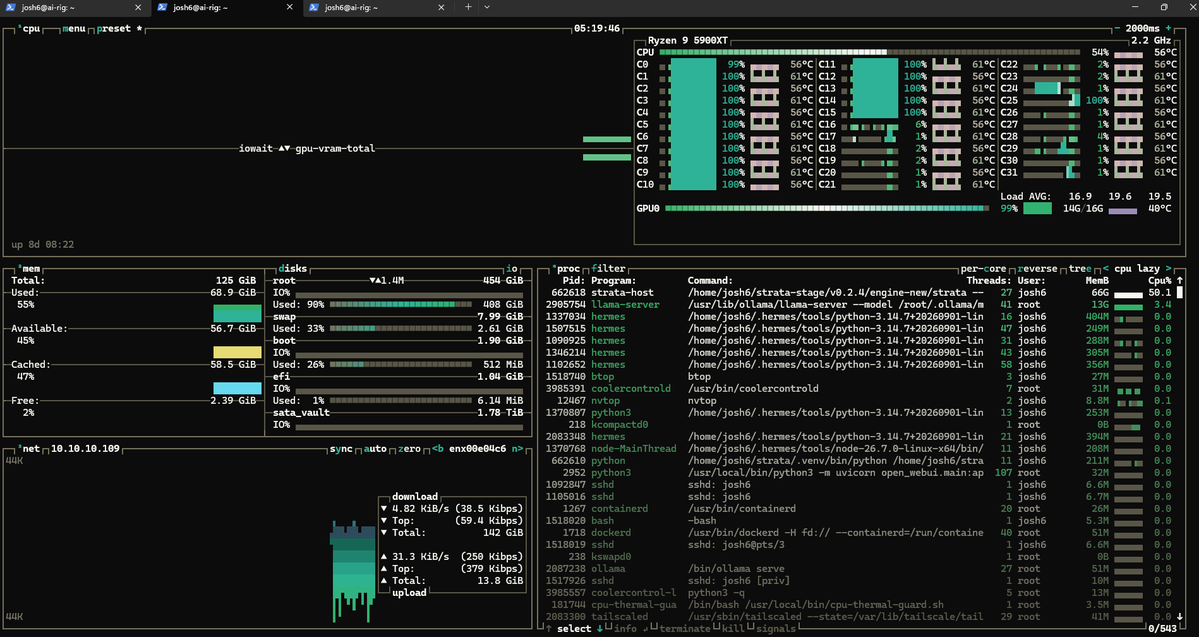Select the ollama serve process row
Screen dimensions: 1199x637
tap(859, 568)
